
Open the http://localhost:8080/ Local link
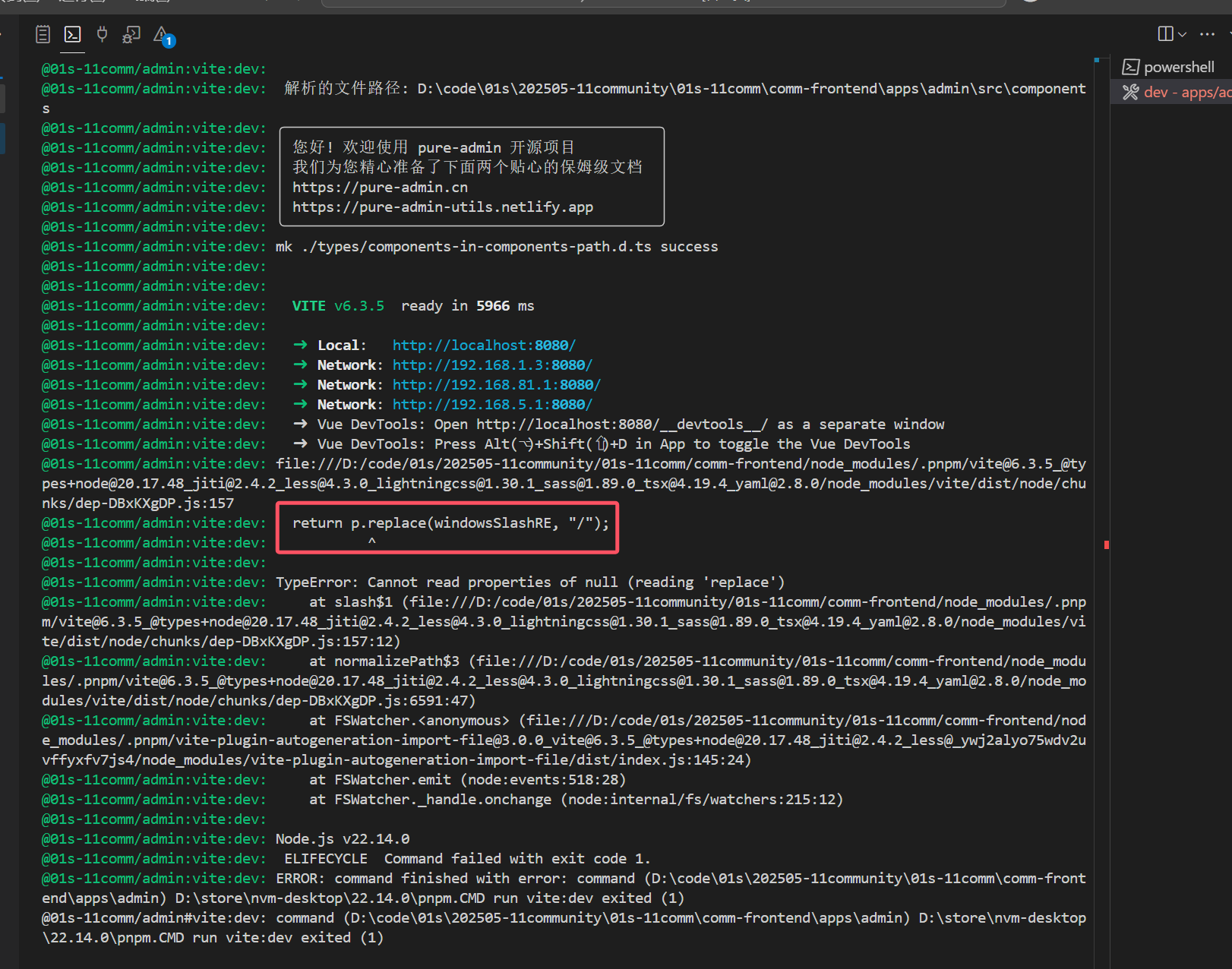pos(484,346)
